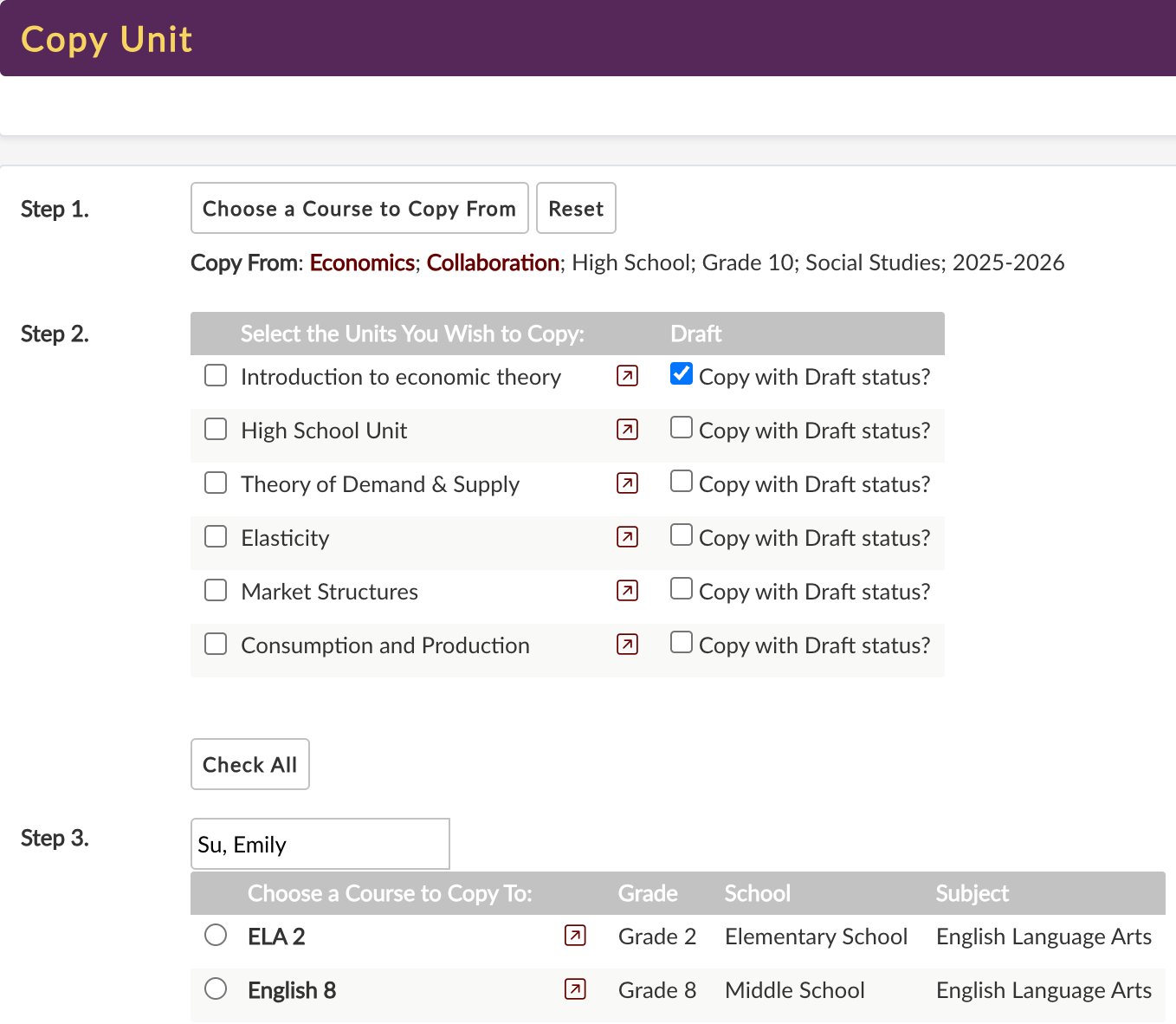Open Consumption and Production link icon
Image resolution: width=1176 pixels, height=1024 pixels.
click(x=627, y=645)
